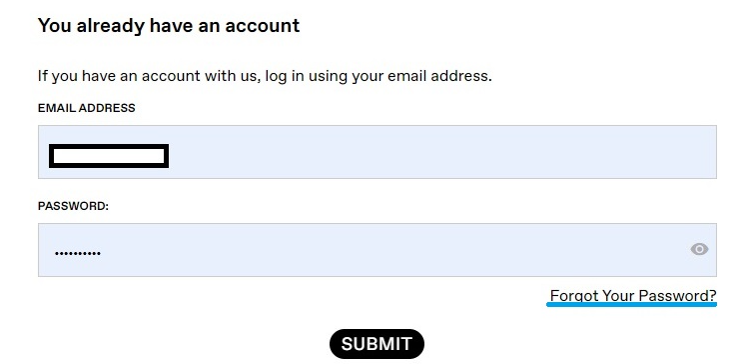Place the cursor in the password box's empty area

point(394,250)
